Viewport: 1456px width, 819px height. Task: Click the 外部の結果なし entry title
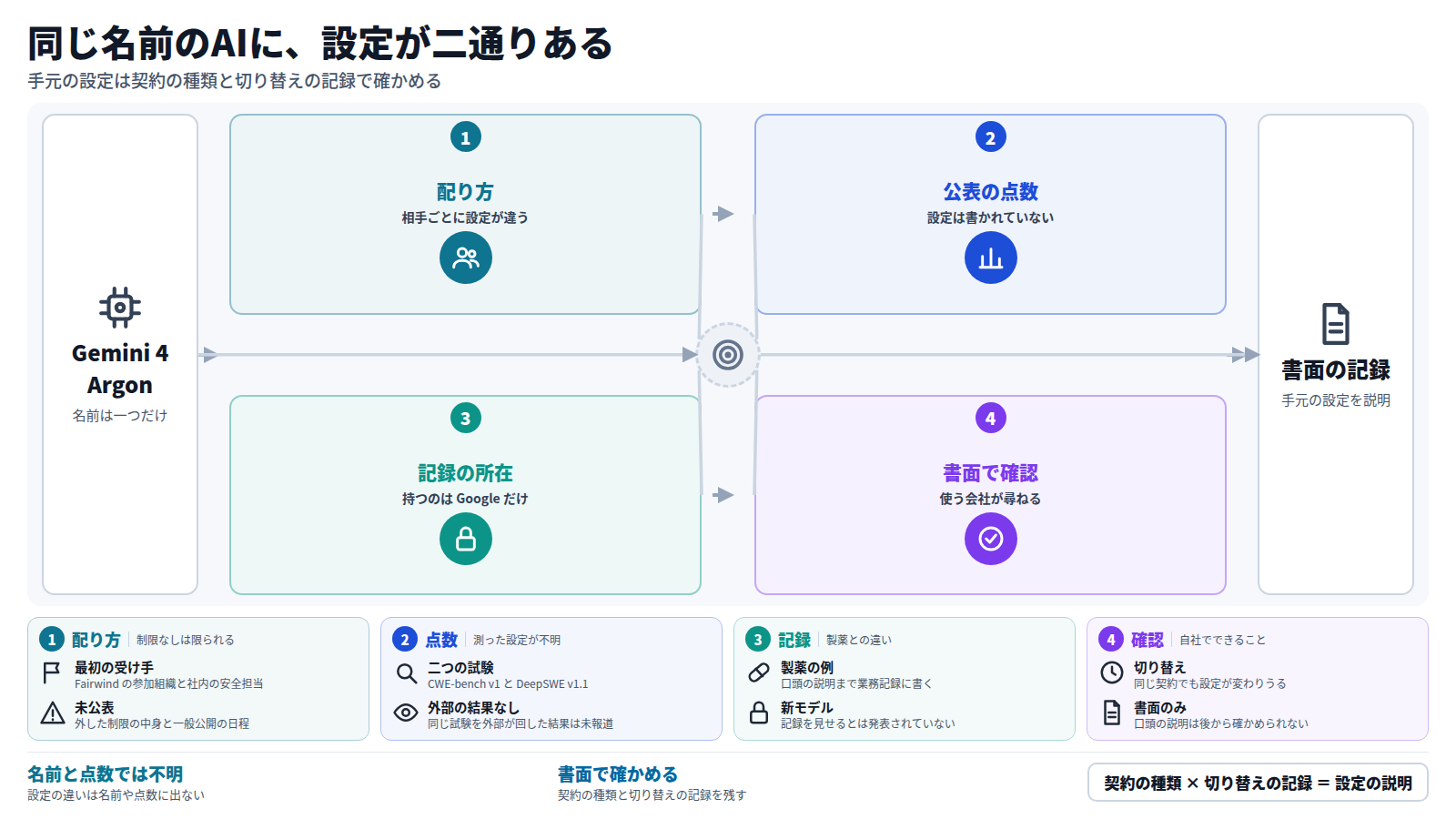click(473, 707)
